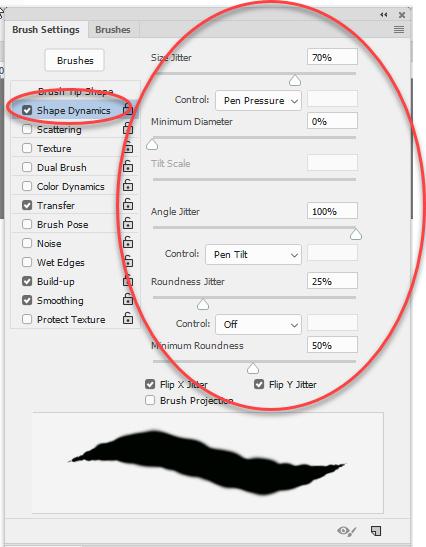Toggle the lock icon beside Scattering

pyautogui.click(x=128, y=128)
